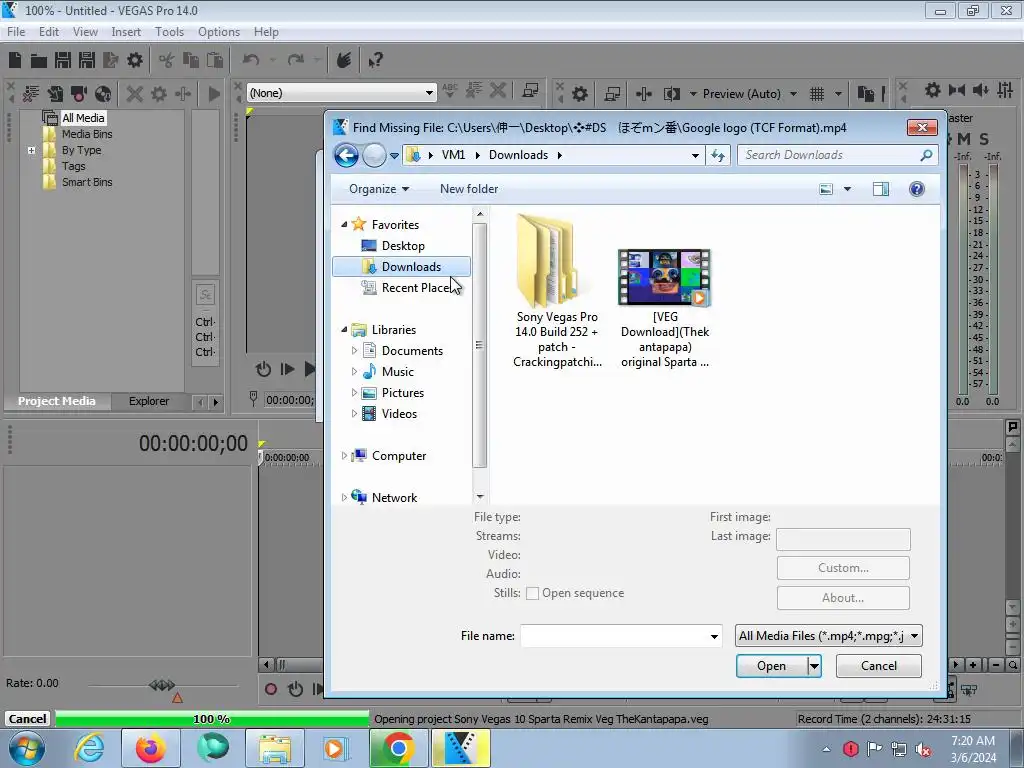The image size is (1024, 768).
Task: Click the Overlays grid icon in preview toolbar
Action: (x=816, y=94)
